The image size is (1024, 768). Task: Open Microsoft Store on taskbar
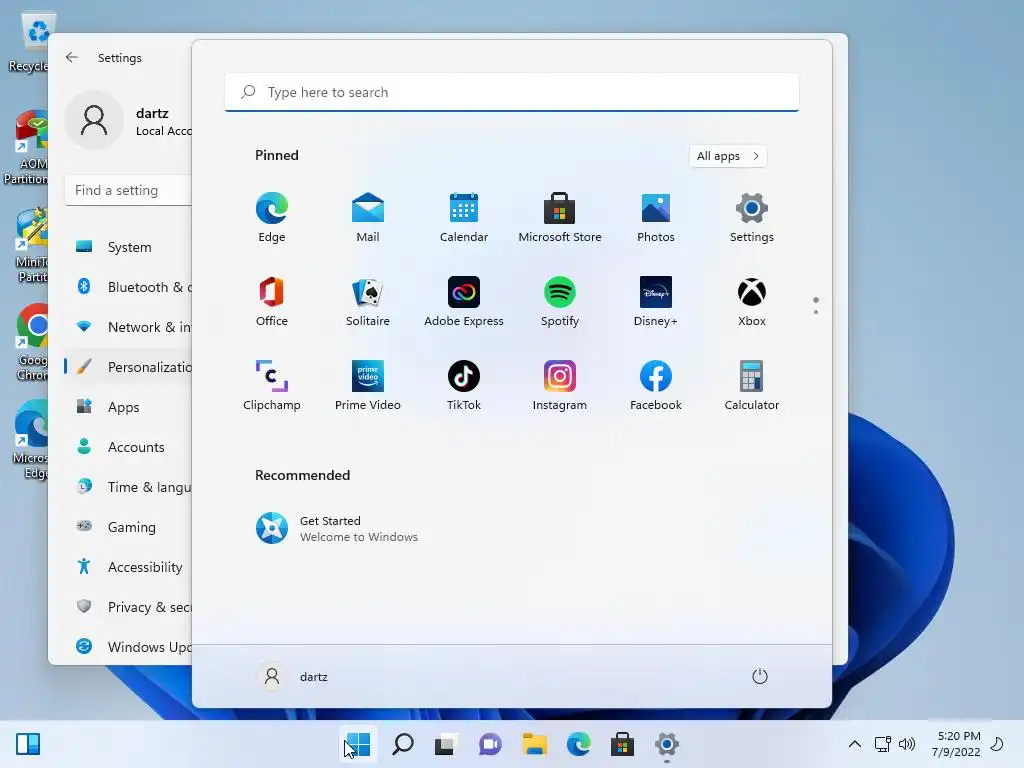tap(622, 744)
